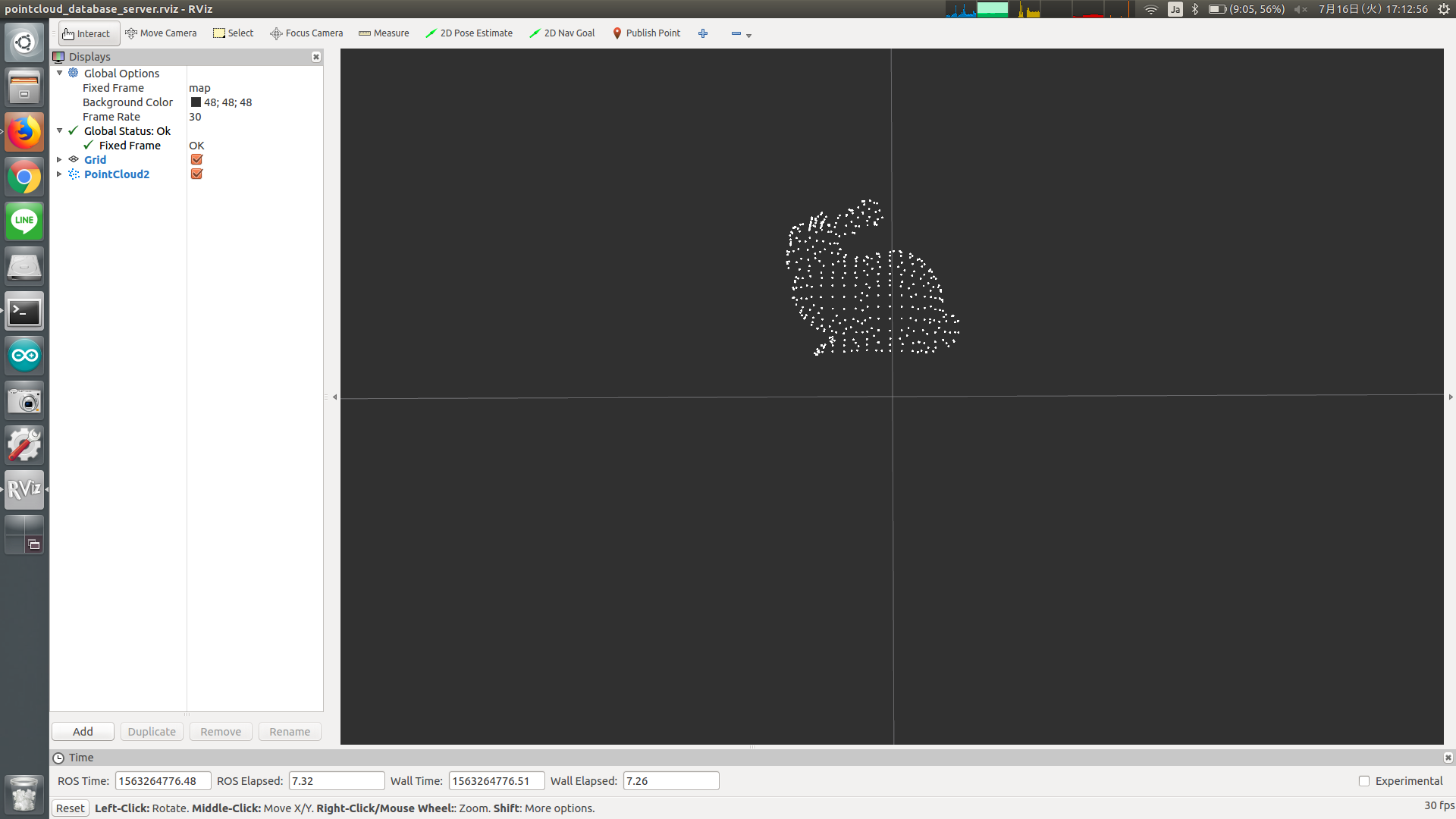Expand the PointCloud2 display entry
The width and height of the screenshot is (1456, 819).
coord(60,174)
